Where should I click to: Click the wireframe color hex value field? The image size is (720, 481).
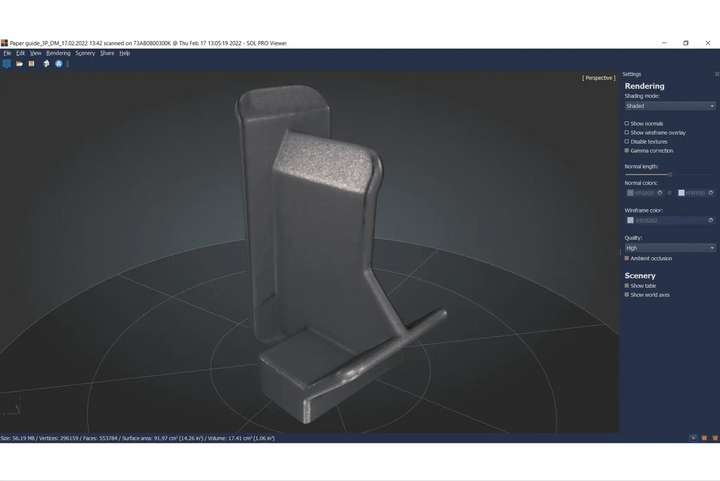point(670,220)
